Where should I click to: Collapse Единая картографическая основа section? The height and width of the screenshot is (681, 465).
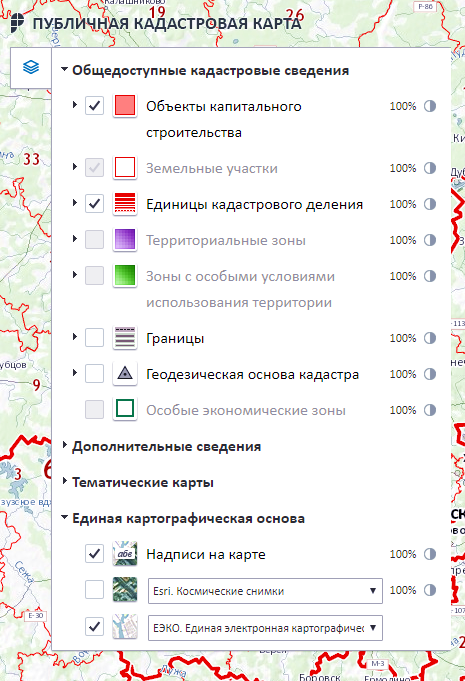coord(65,517)
